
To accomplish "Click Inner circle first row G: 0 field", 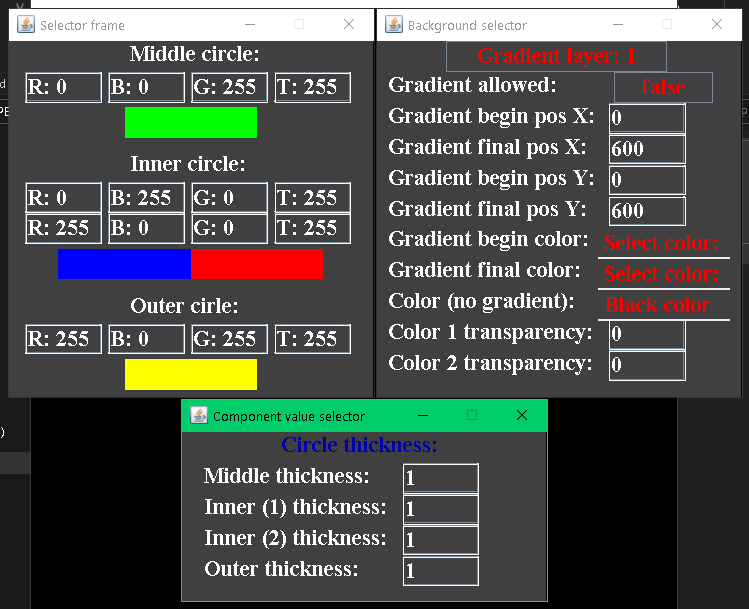I will [230, 198].
